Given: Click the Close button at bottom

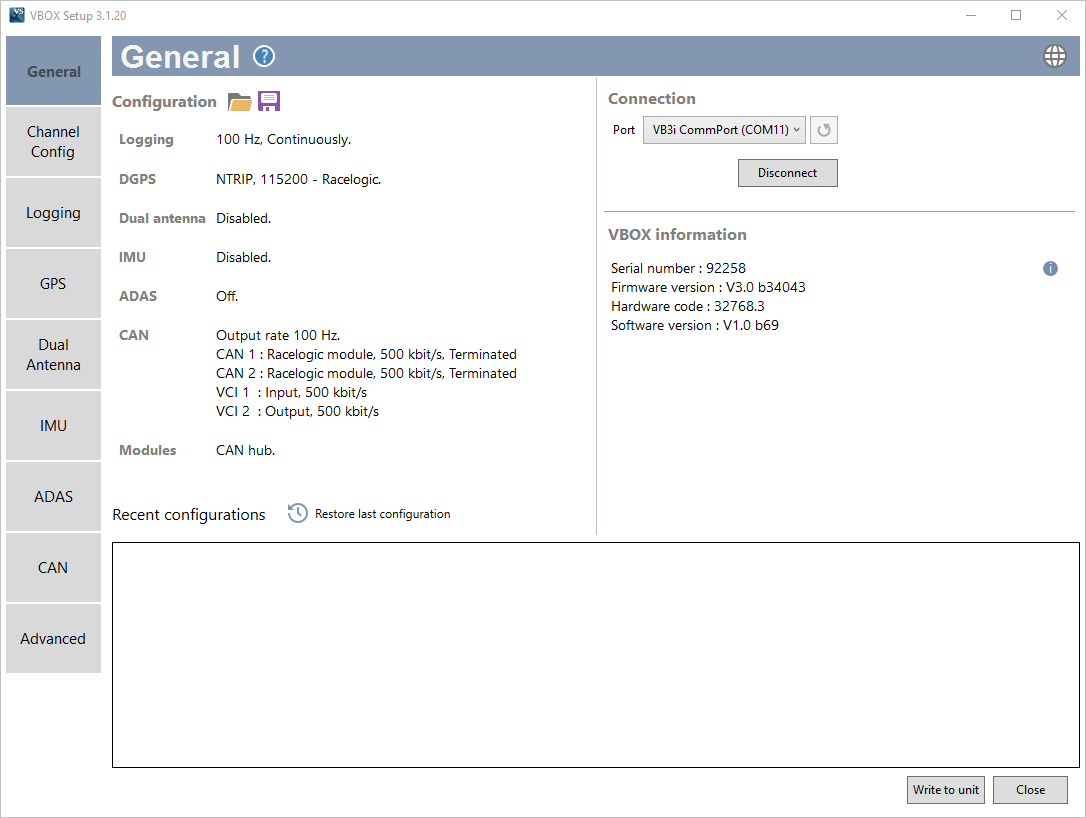Looking at the screenshot, I should [1030, 790].
